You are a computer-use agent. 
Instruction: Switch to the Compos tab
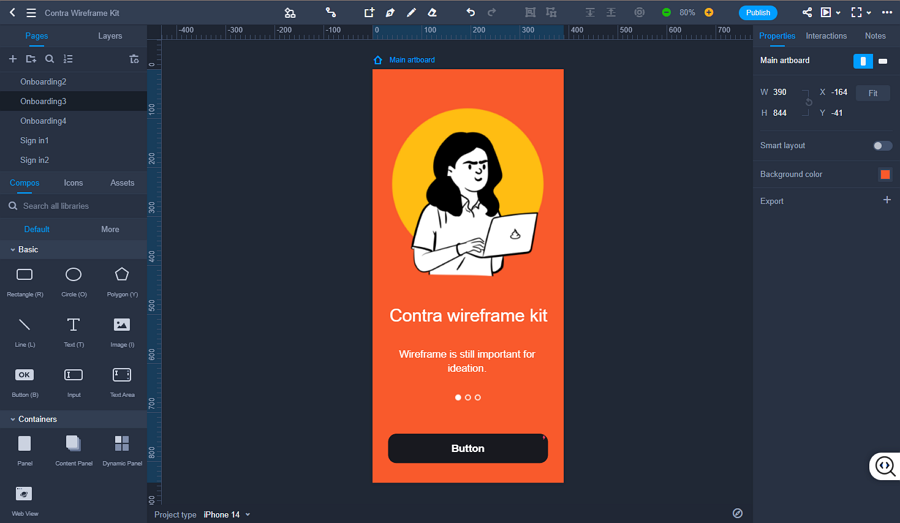(x=24, y=183)
